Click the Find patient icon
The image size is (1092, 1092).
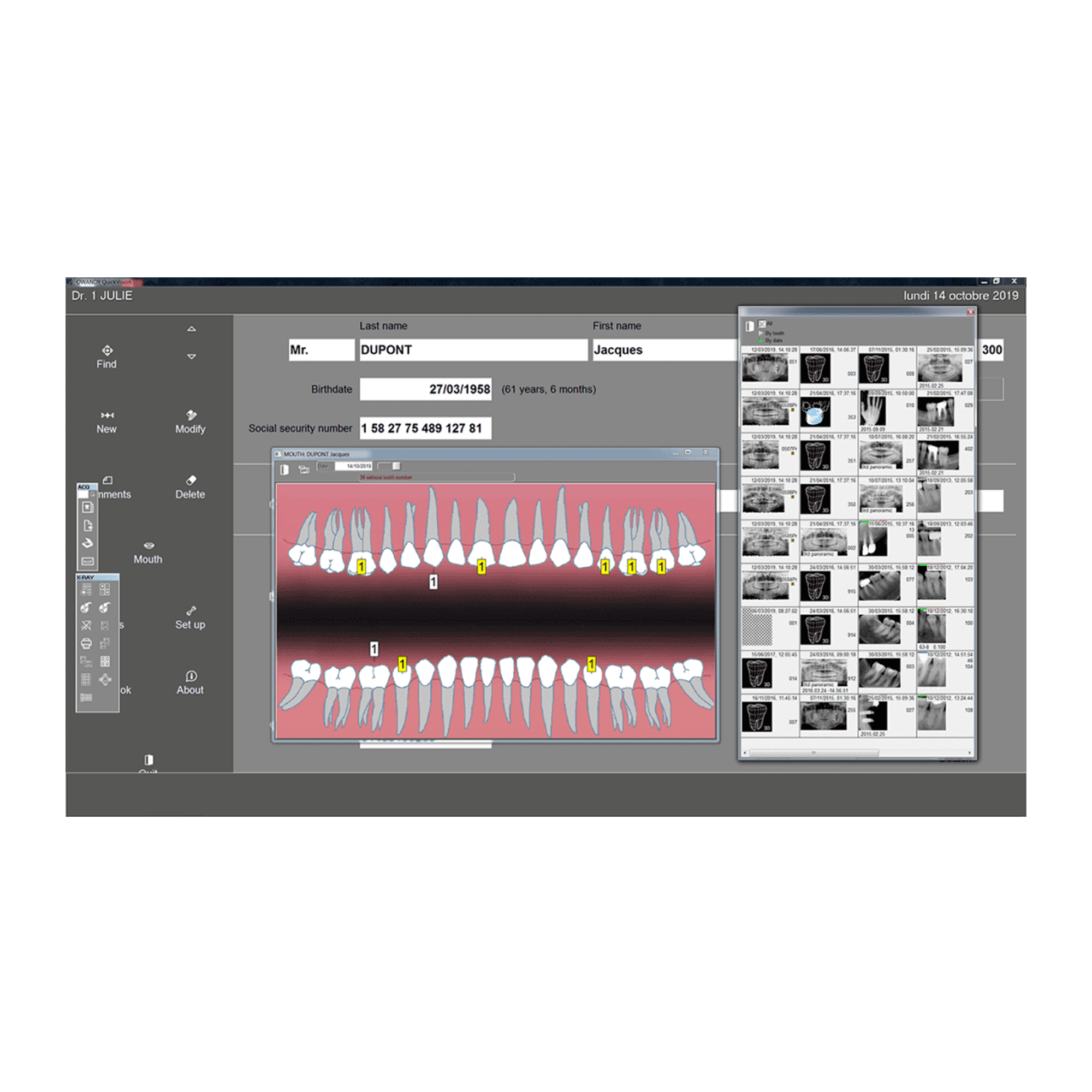coord(107,351)
